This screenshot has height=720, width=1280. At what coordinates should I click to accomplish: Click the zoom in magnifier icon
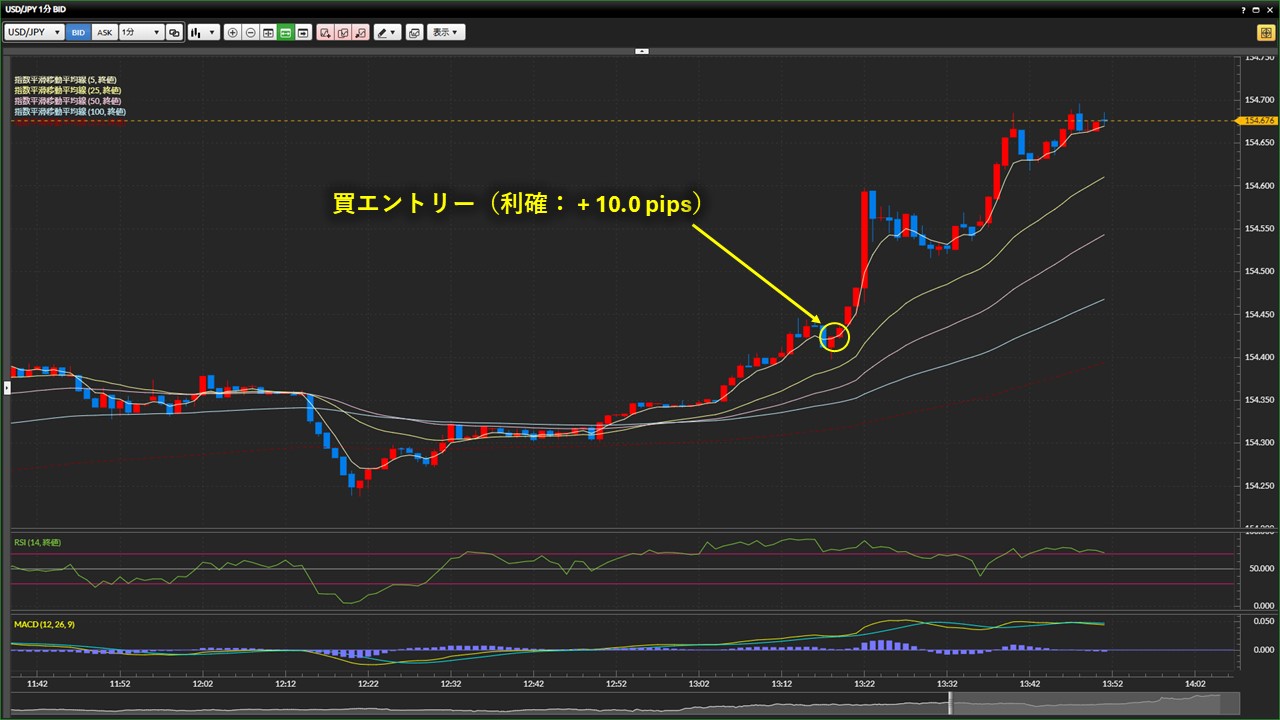click(233, 32)
